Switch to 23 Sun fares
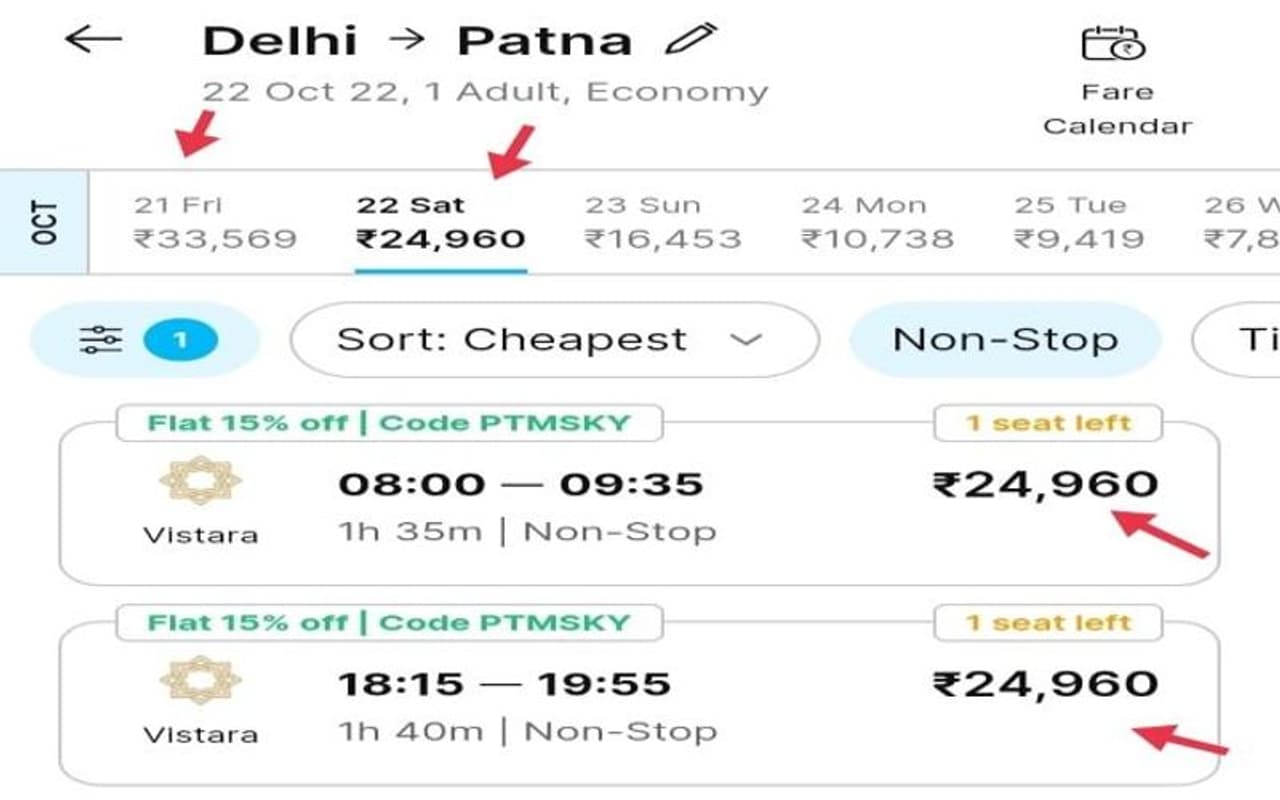Viewport: 1280px width, 800px height. 663,223
